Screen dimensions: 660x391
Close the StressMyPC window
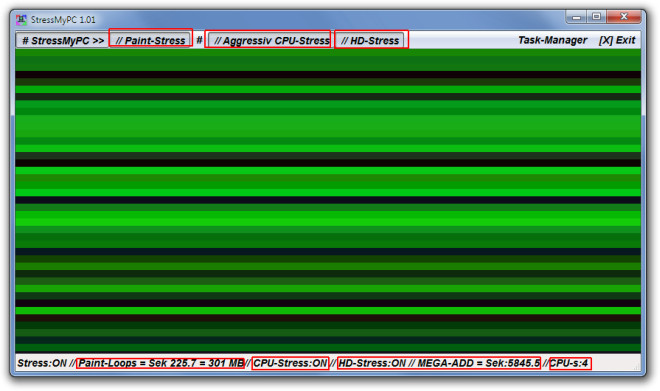pos(624,17)
